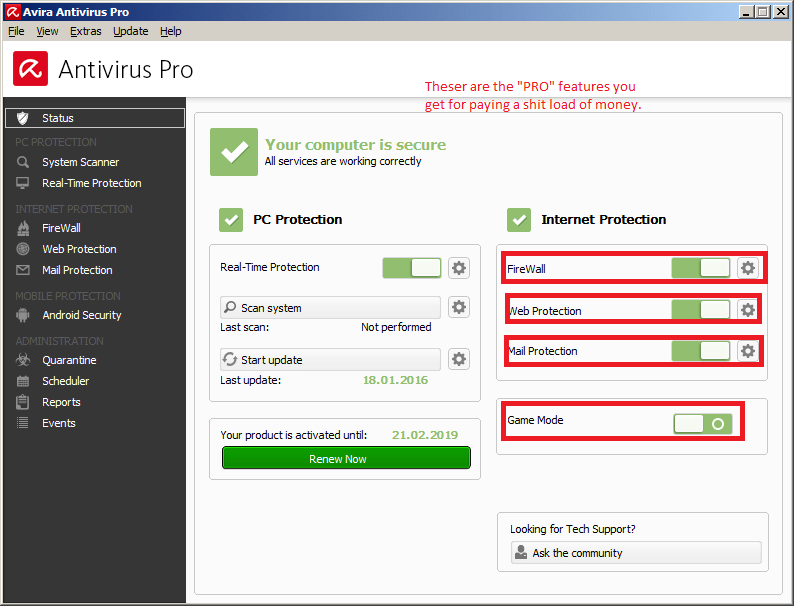Viewport: 794px width, 606px height.
Task: Click the 'Last scan:' label
Action: point(245,327)
